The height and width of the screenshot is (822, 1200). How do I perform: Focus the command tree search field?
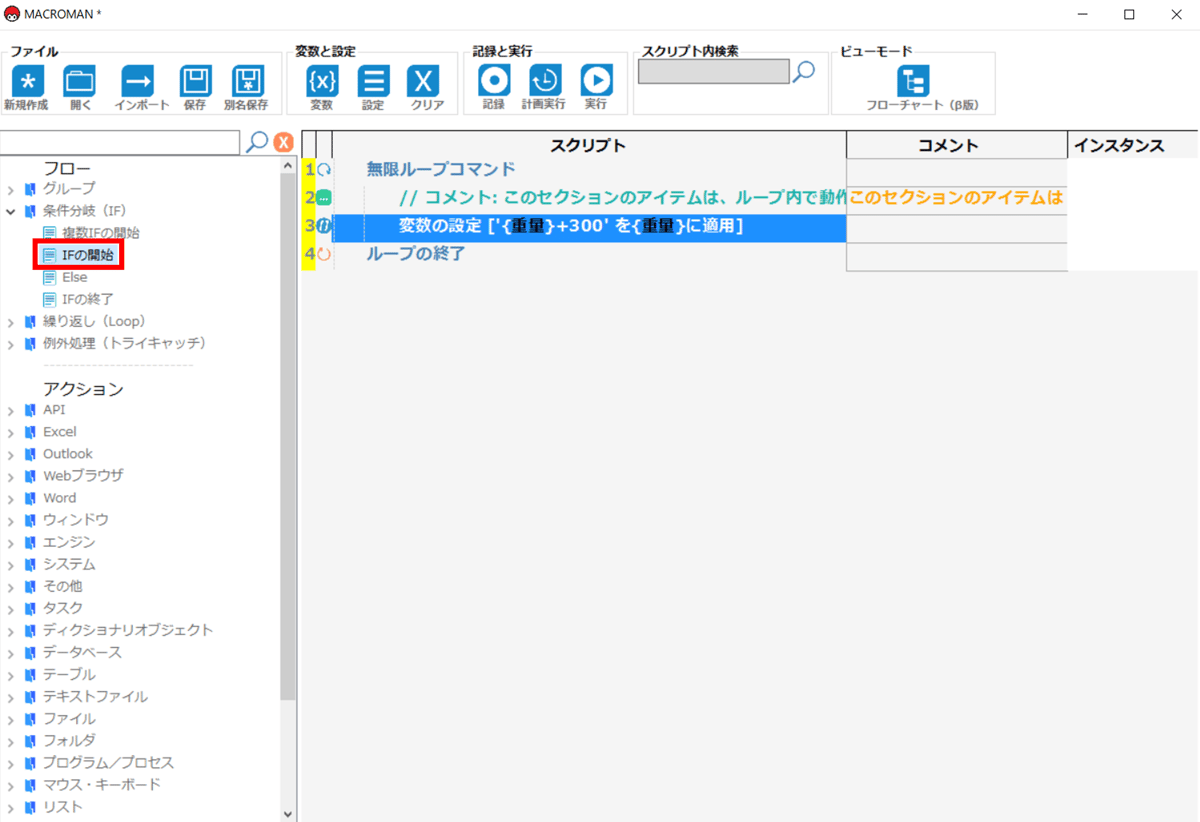point(120,142)
